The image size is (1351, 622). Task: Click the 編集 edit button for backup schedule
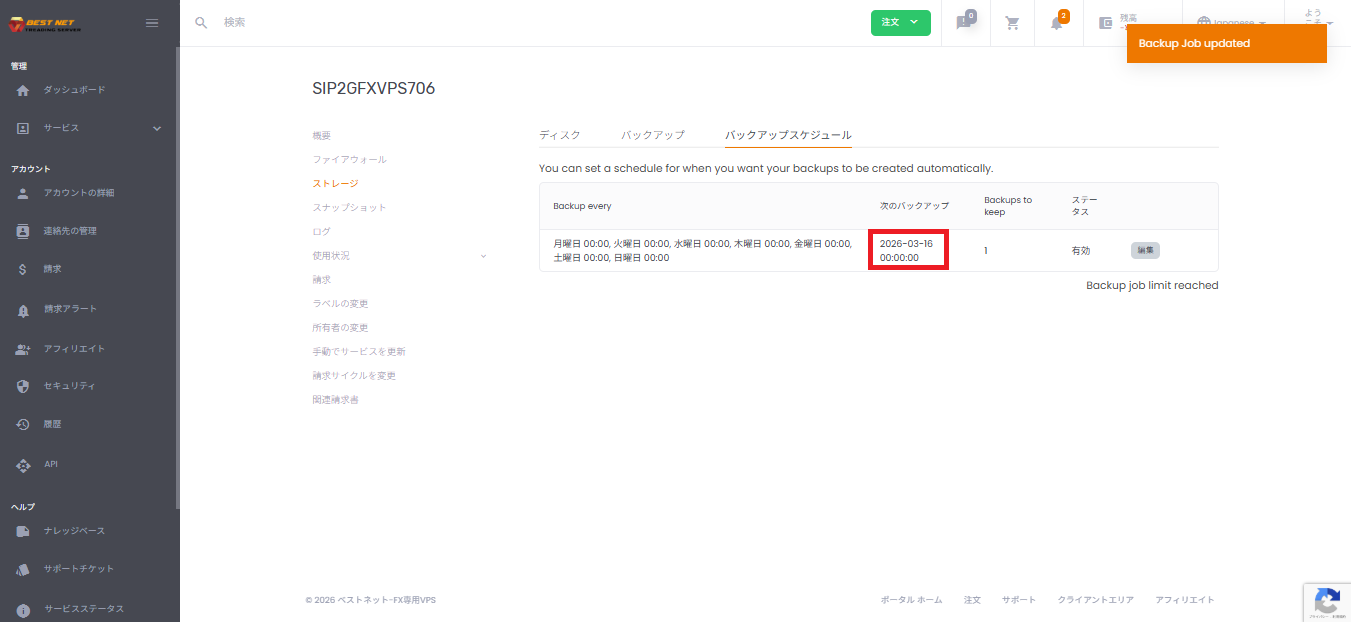tap(1144, 250)
